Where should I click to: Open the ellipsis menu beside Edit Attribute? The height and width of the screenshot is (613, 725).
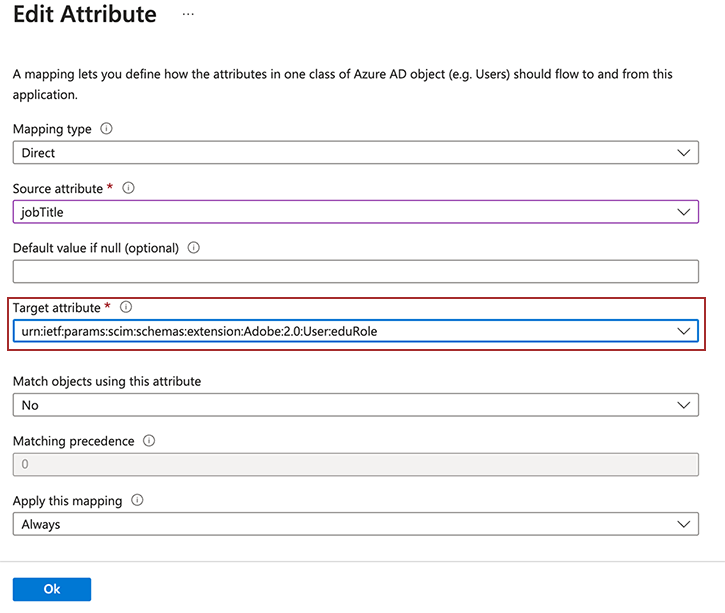[188, 15]
